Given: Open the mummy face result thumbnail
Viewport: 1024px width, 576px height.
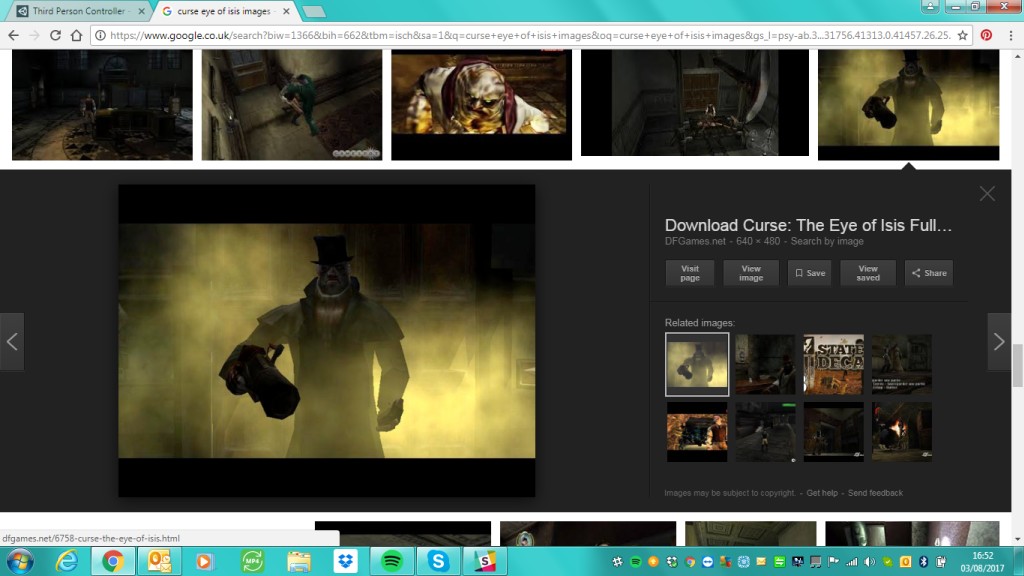Looking at the screenshot, I should click(x=481, y=104).
